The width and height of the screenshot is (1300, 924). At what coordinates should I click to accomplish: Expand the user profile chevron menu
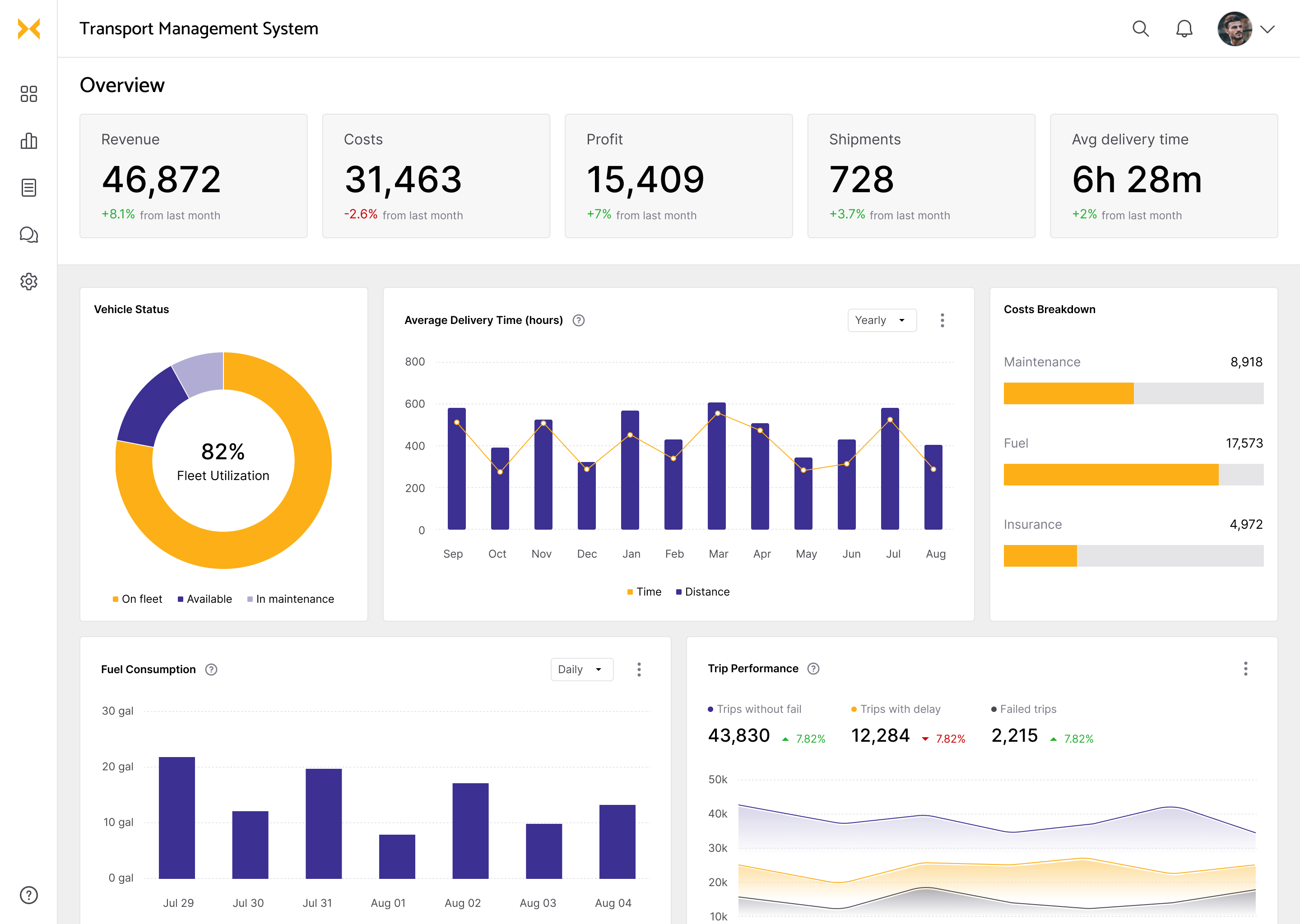1267,29
